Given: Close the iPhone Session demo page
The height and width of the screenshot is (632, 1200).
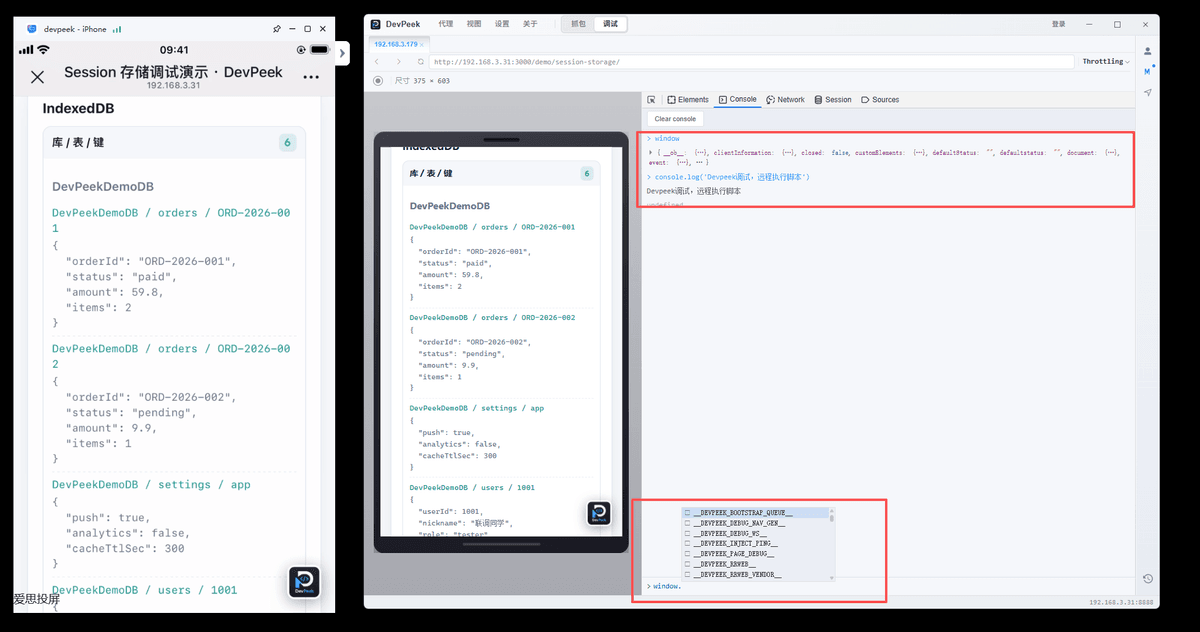Looking at the screenshot, I should [x=38, y=77].
